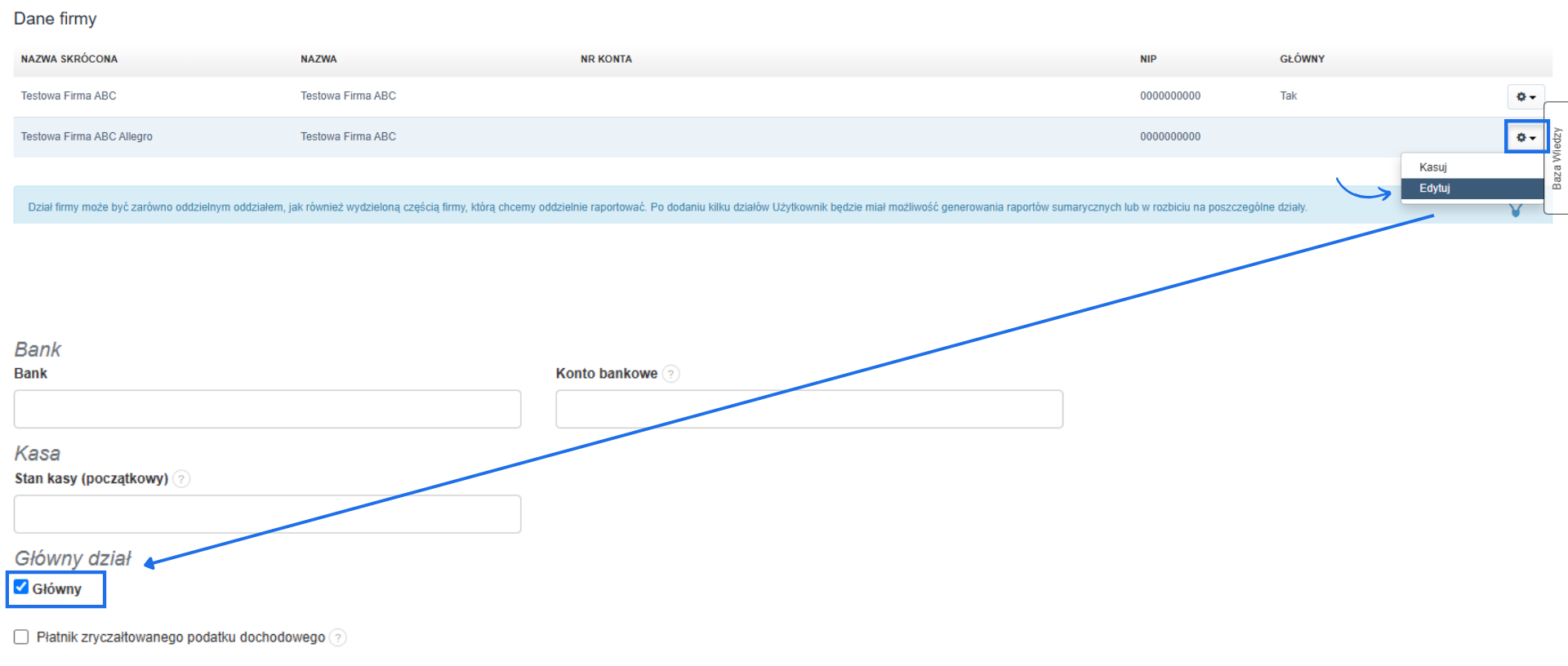Click the Tak value in GŁÓWNY column

[1288, 96]
